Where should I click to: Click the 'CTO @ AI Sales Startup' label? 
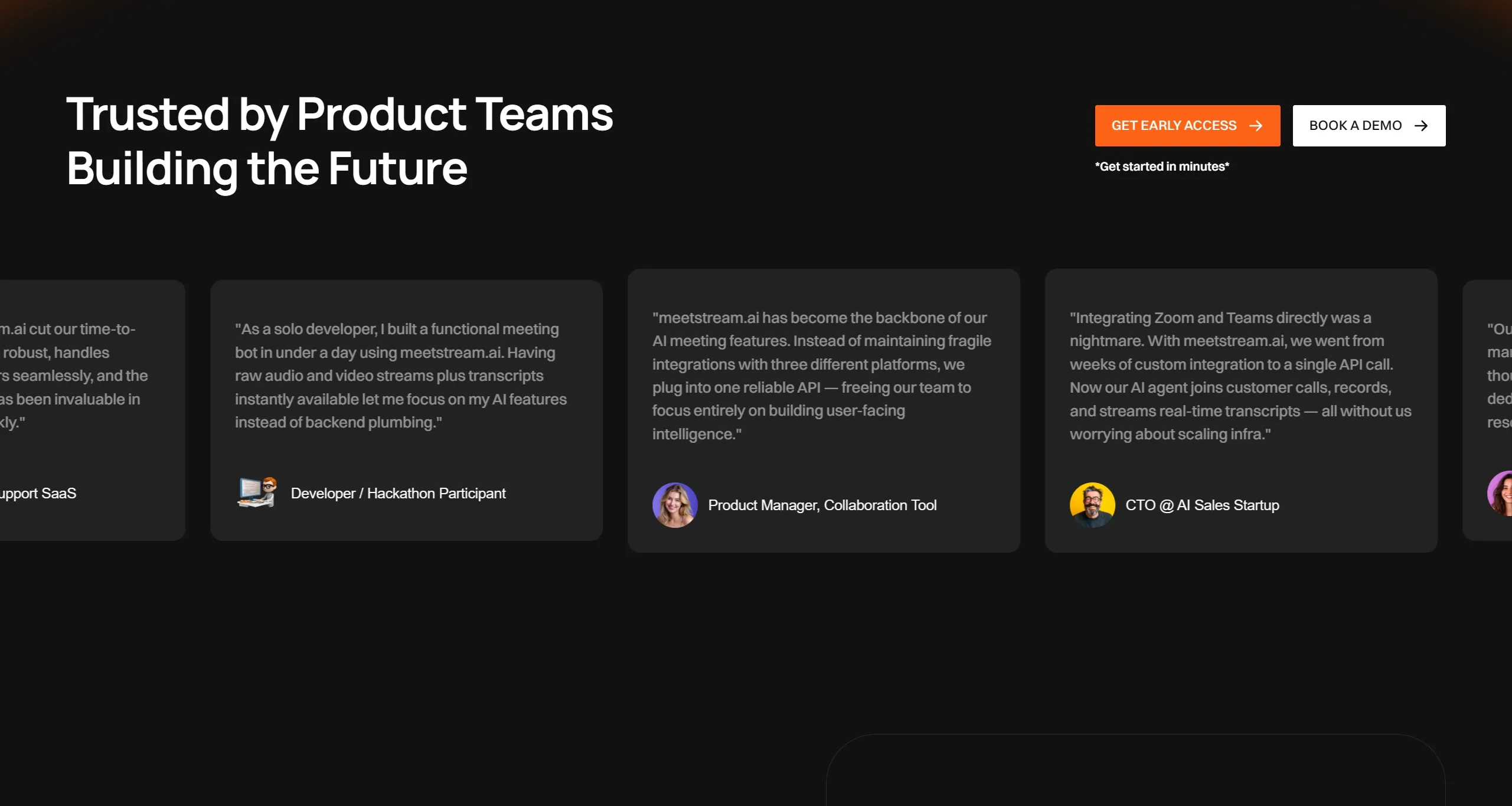1202,505
